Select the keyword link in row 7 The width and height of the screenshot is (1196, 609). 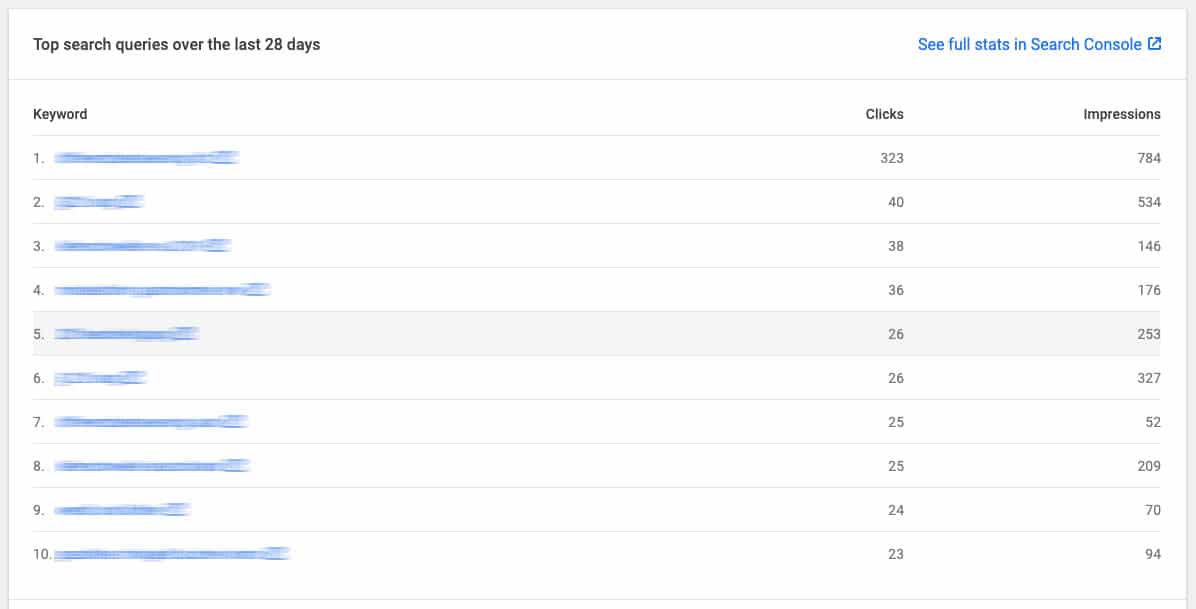click(x=151, y=422)
